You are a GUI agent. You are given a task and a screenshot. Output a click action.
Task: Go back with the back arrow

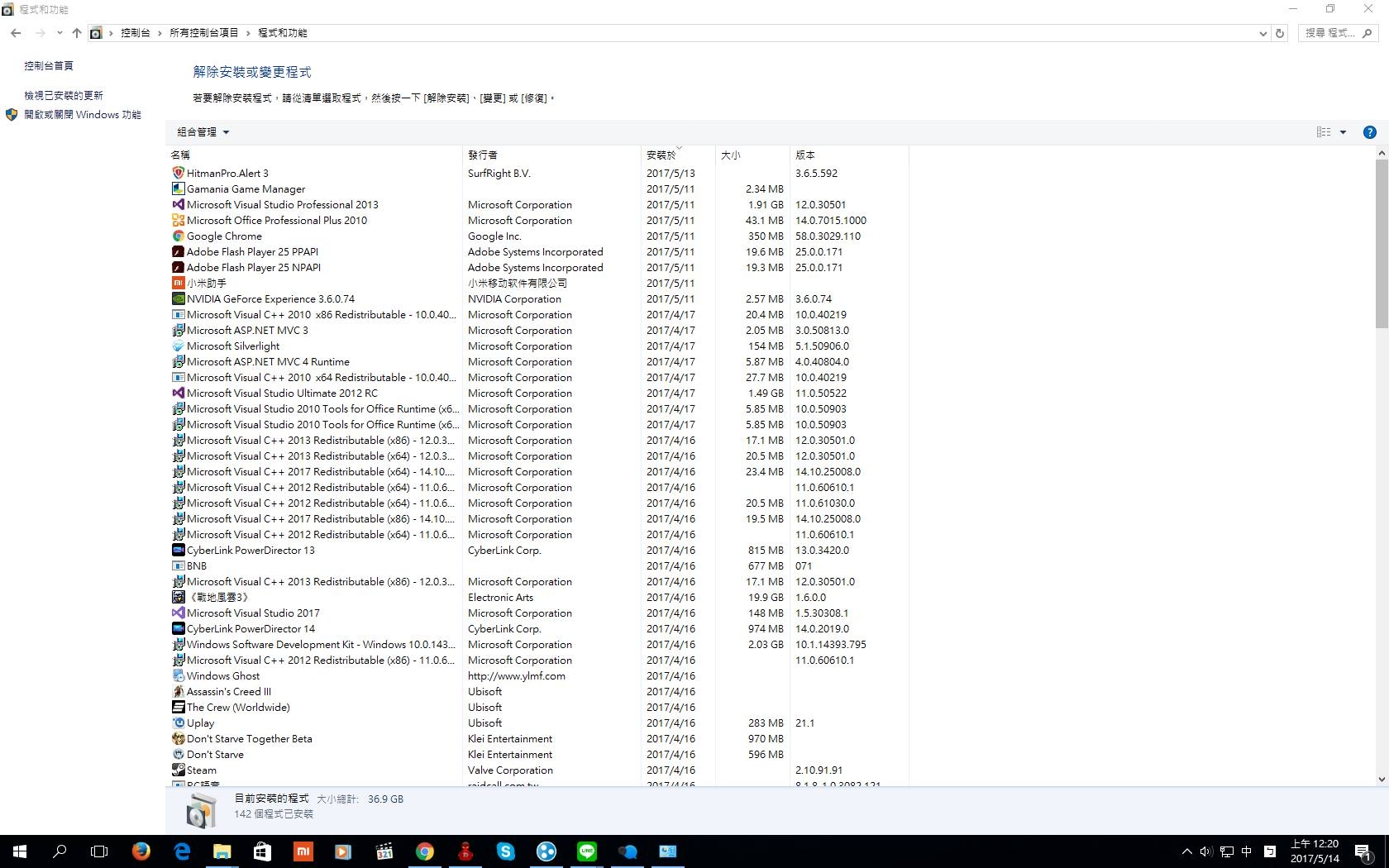point(16,33)
